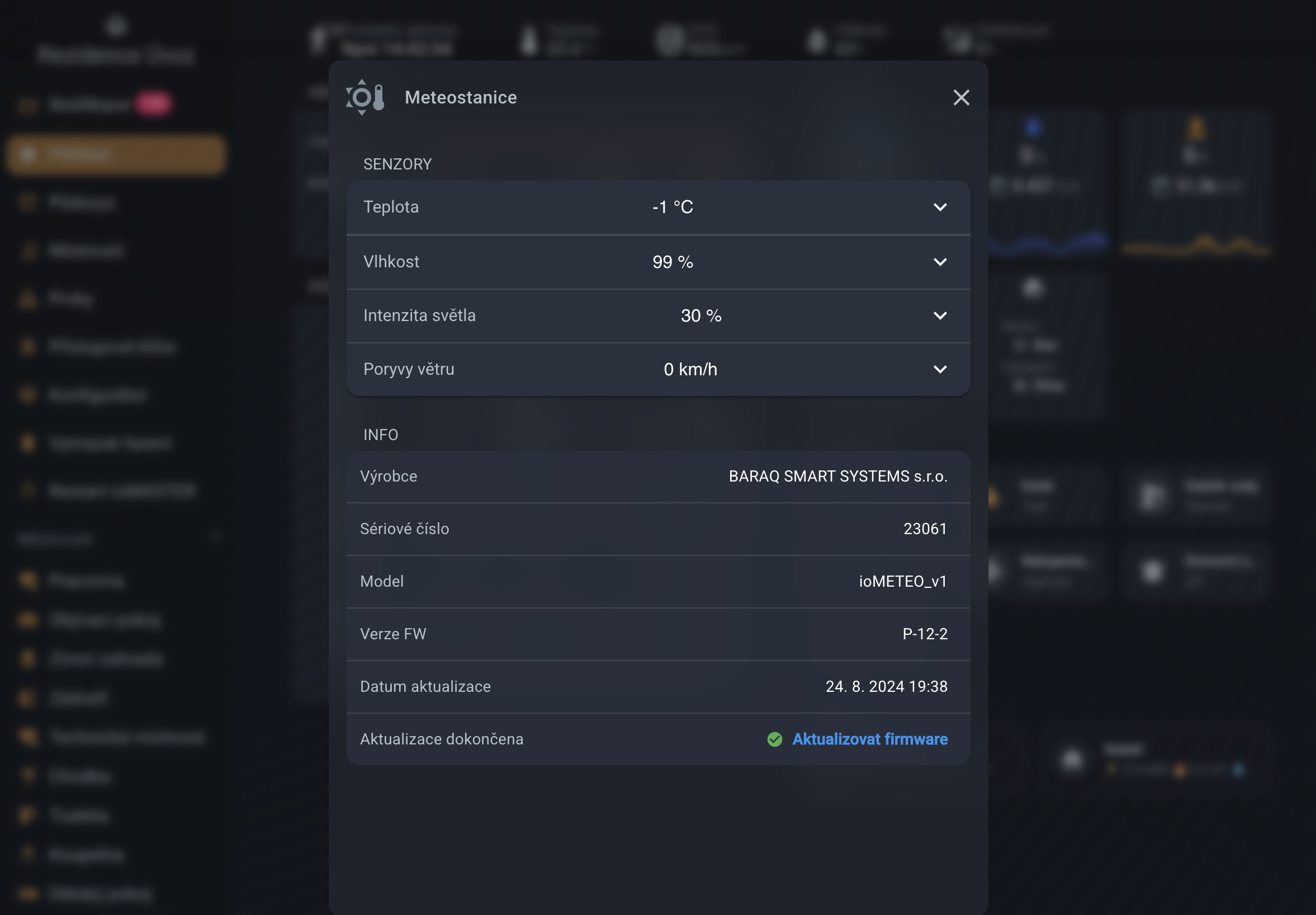Close the Meteostanice dialog
Viewport: 1316px width, 915px height.
click(x=961, y=97)
